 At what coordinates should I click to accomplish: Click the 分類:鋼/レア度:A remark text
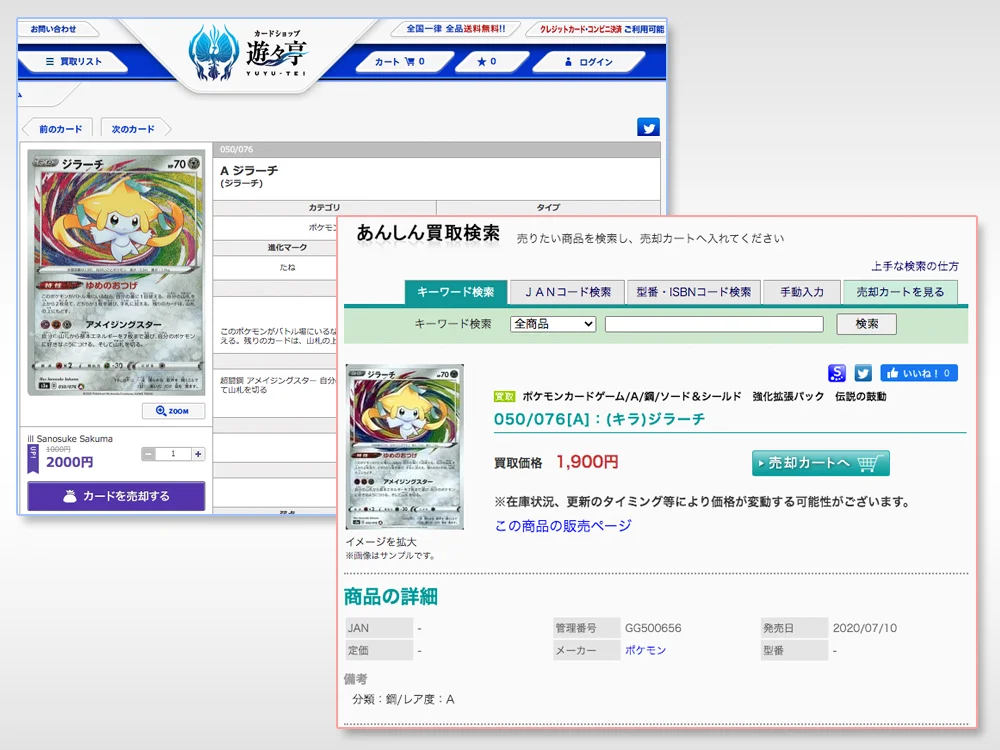click(404, 699)
